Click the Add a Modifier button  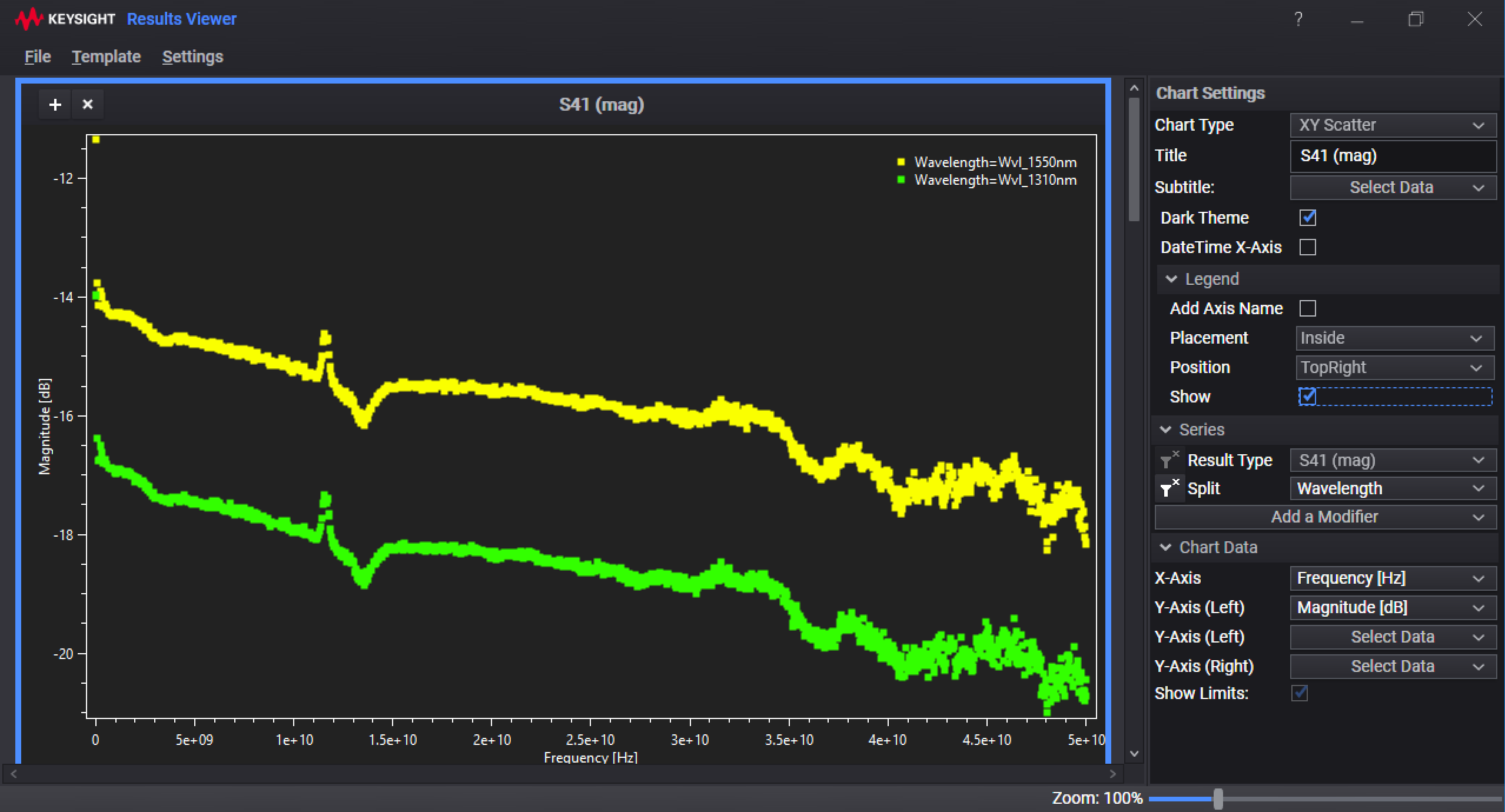click(1324, 517)
